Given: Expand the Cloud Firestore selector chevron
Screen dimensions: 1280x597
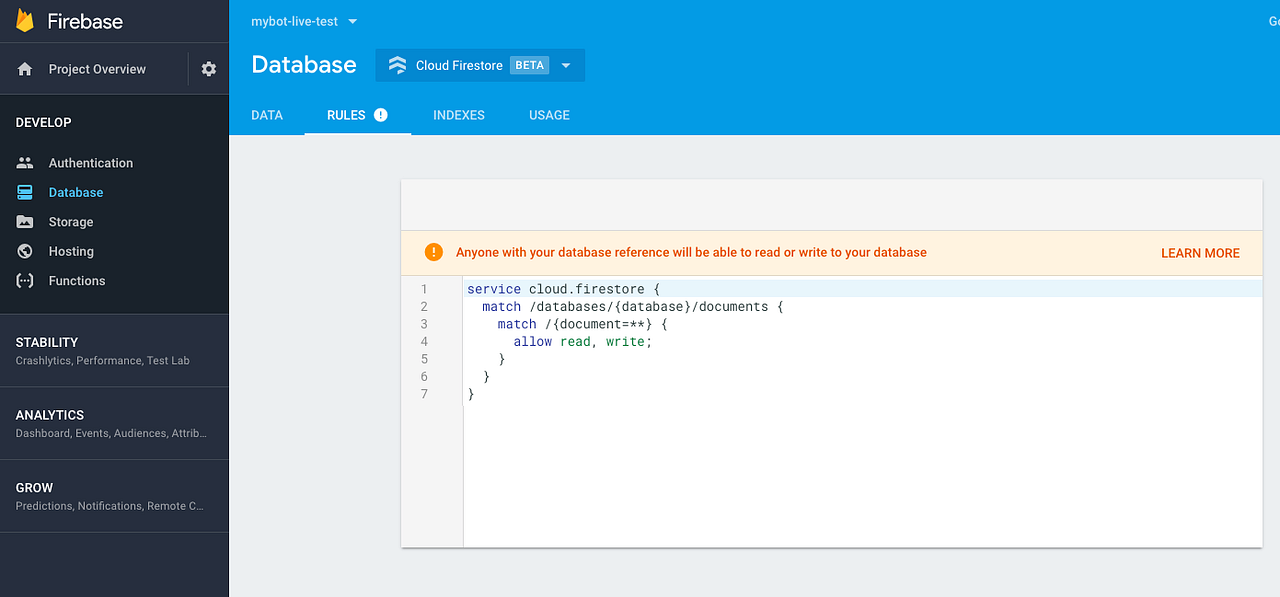Looking at the screenshot, I should click(565, 64).
